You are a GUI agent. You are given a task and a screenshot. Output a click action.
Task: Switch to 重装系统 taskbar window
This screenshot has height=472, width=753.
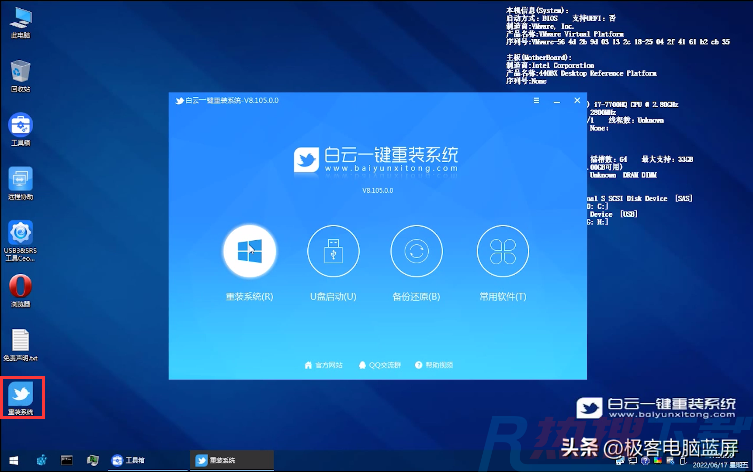pos(232,460)
